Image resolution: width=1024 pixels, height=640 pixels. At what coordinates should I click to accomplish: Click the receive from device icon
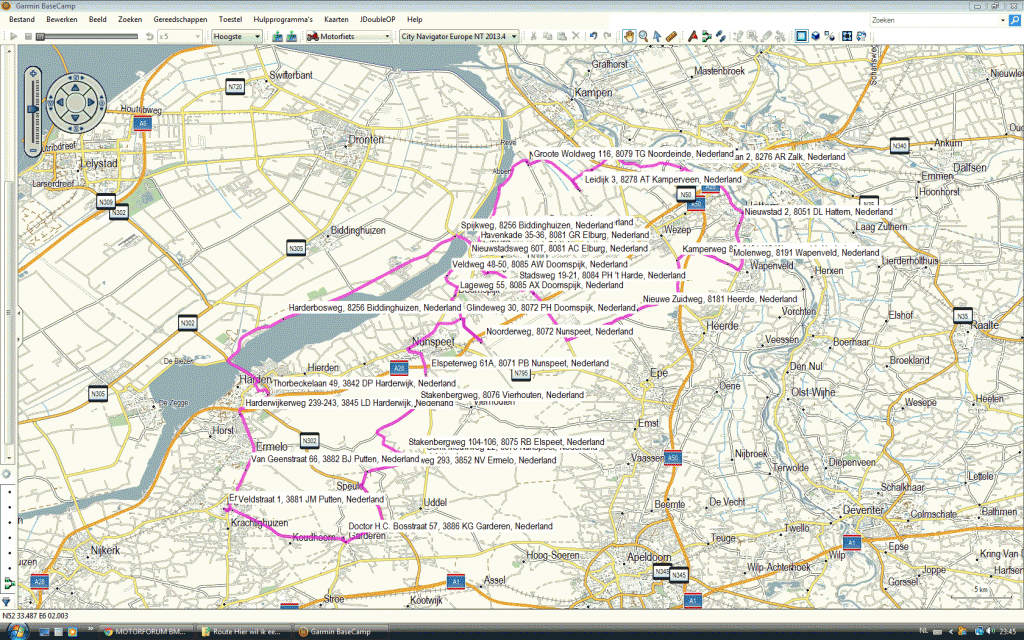click(x=292, y=37)
